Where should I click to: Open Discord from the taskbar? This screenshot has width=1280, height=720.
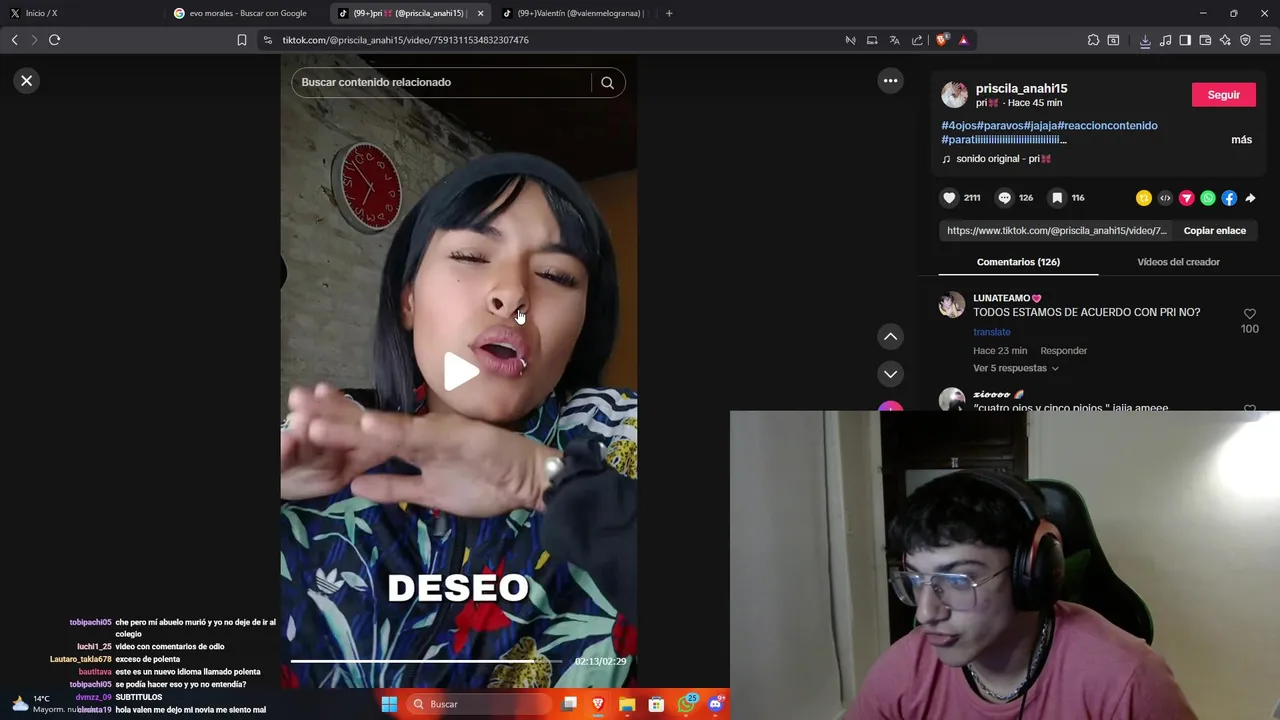pos(715,704)
